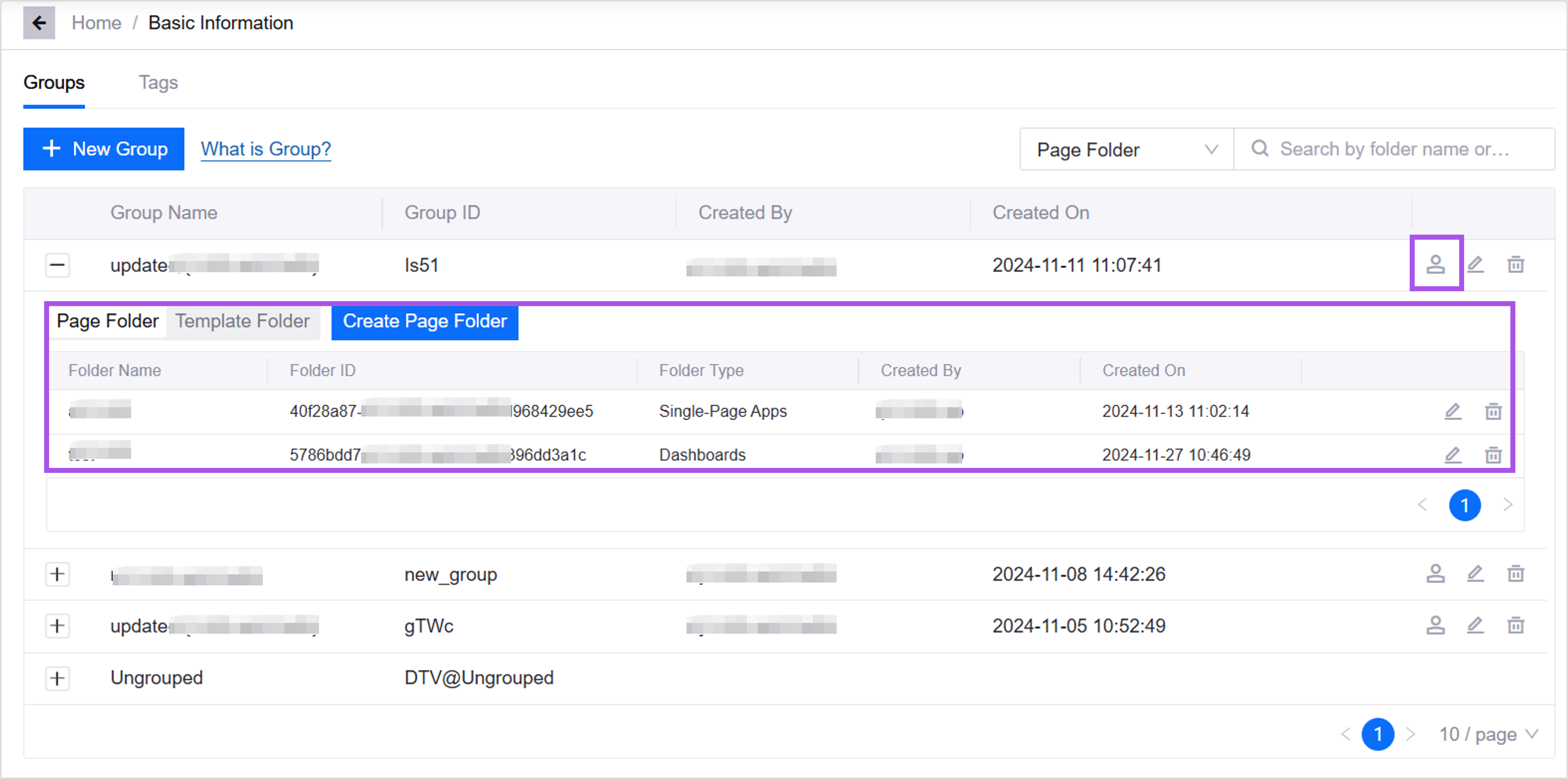The image size is (1568, 779).
Task: Click the Create Page Folder button
Action: tap(424, 321)
